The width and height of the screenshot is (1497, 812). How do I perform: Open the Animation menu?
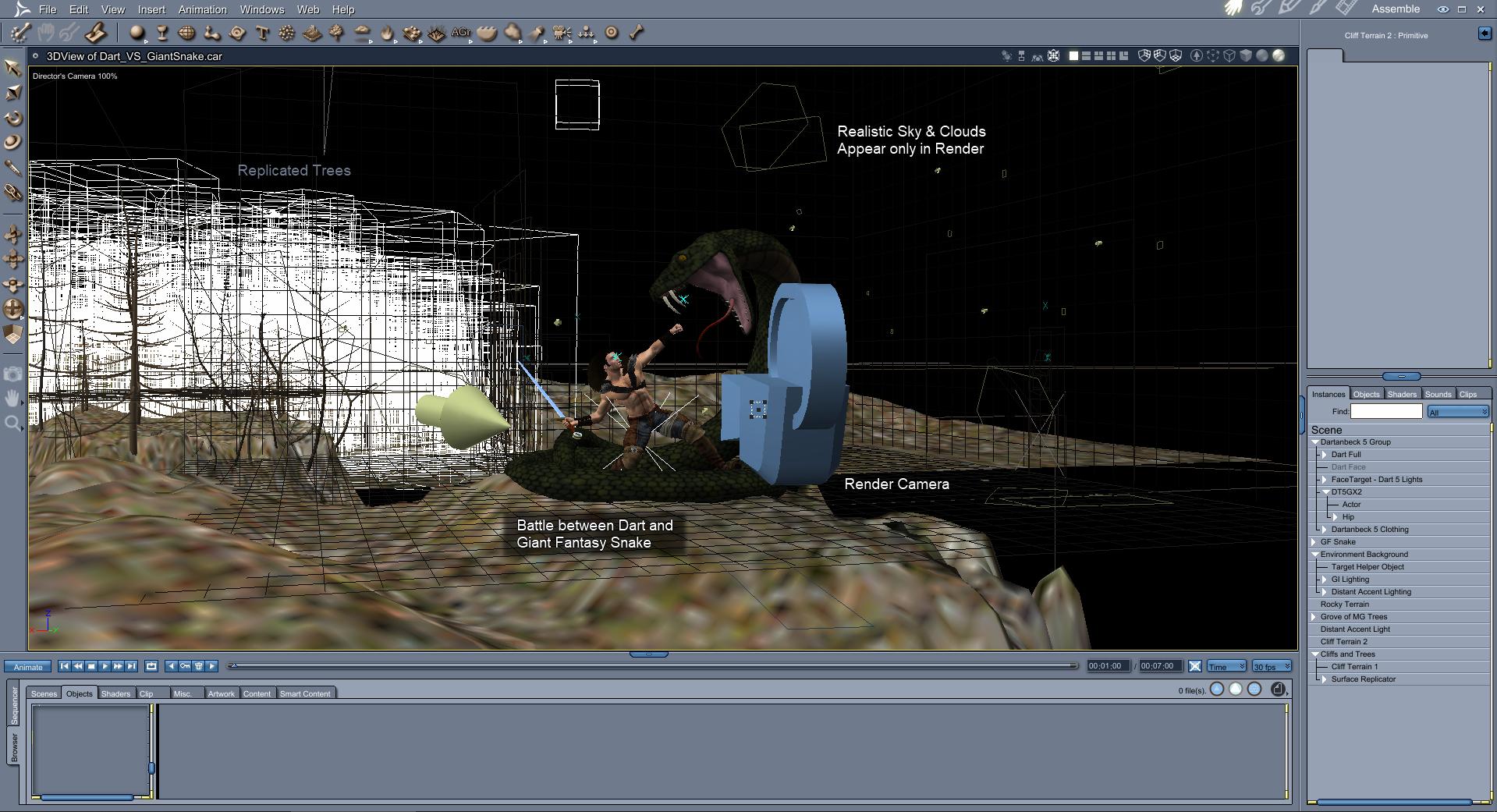[x=202, y=9]
